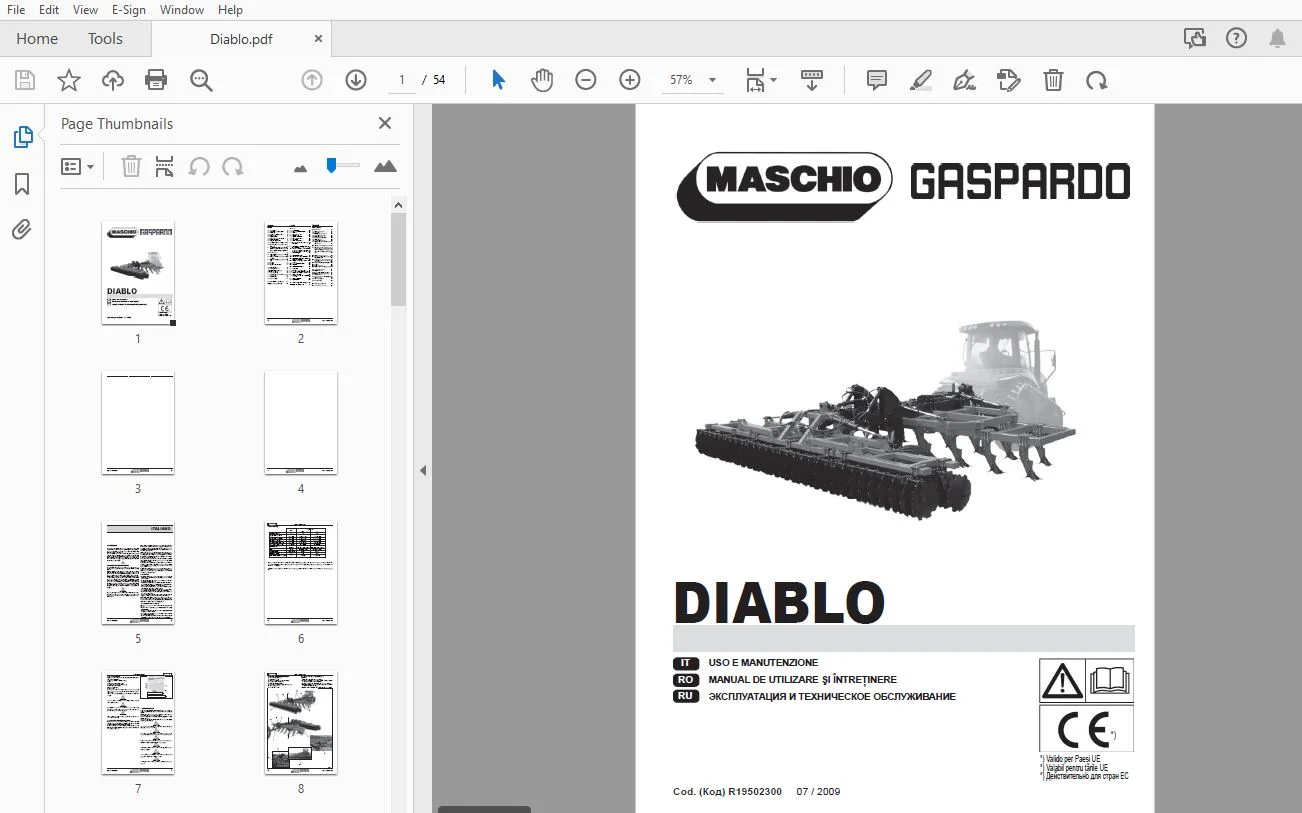
Task: Rotate thumbnails clockwise in the panel
Action: click(x=233, y=166)
